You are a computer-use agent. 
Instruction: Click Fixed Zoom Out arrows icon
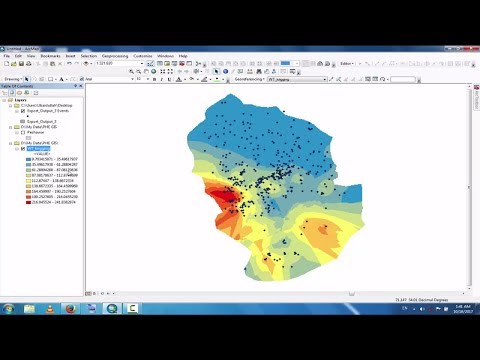[170, 71]
